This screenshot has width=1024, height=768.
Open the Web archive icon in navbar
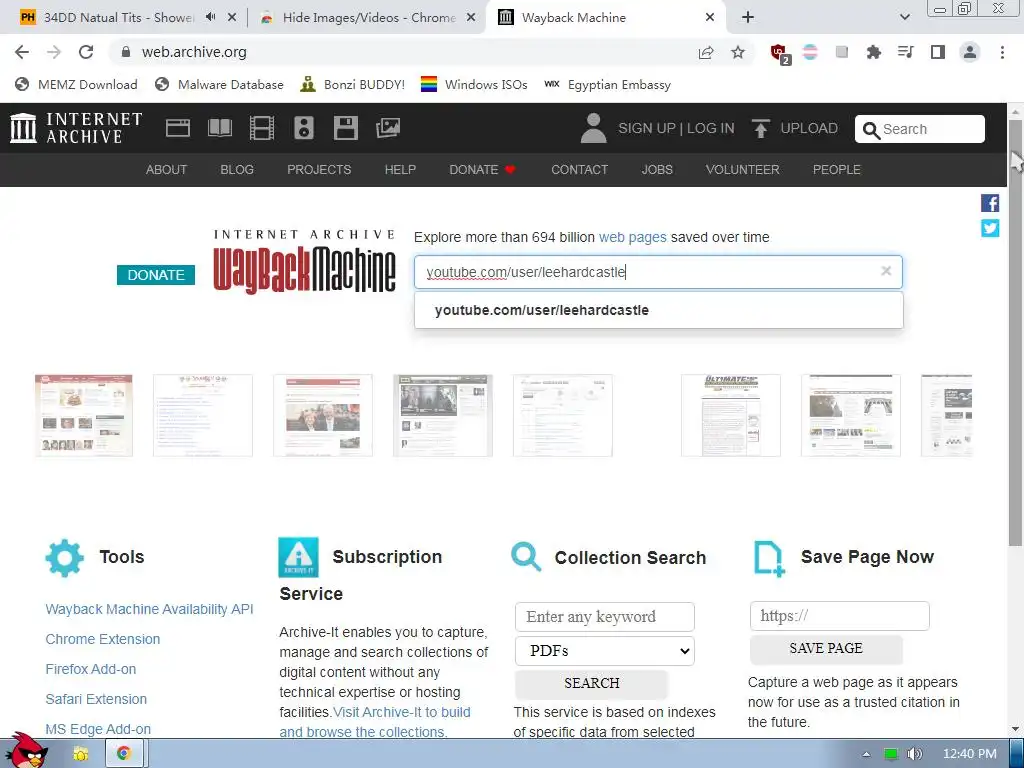point(178,128)
